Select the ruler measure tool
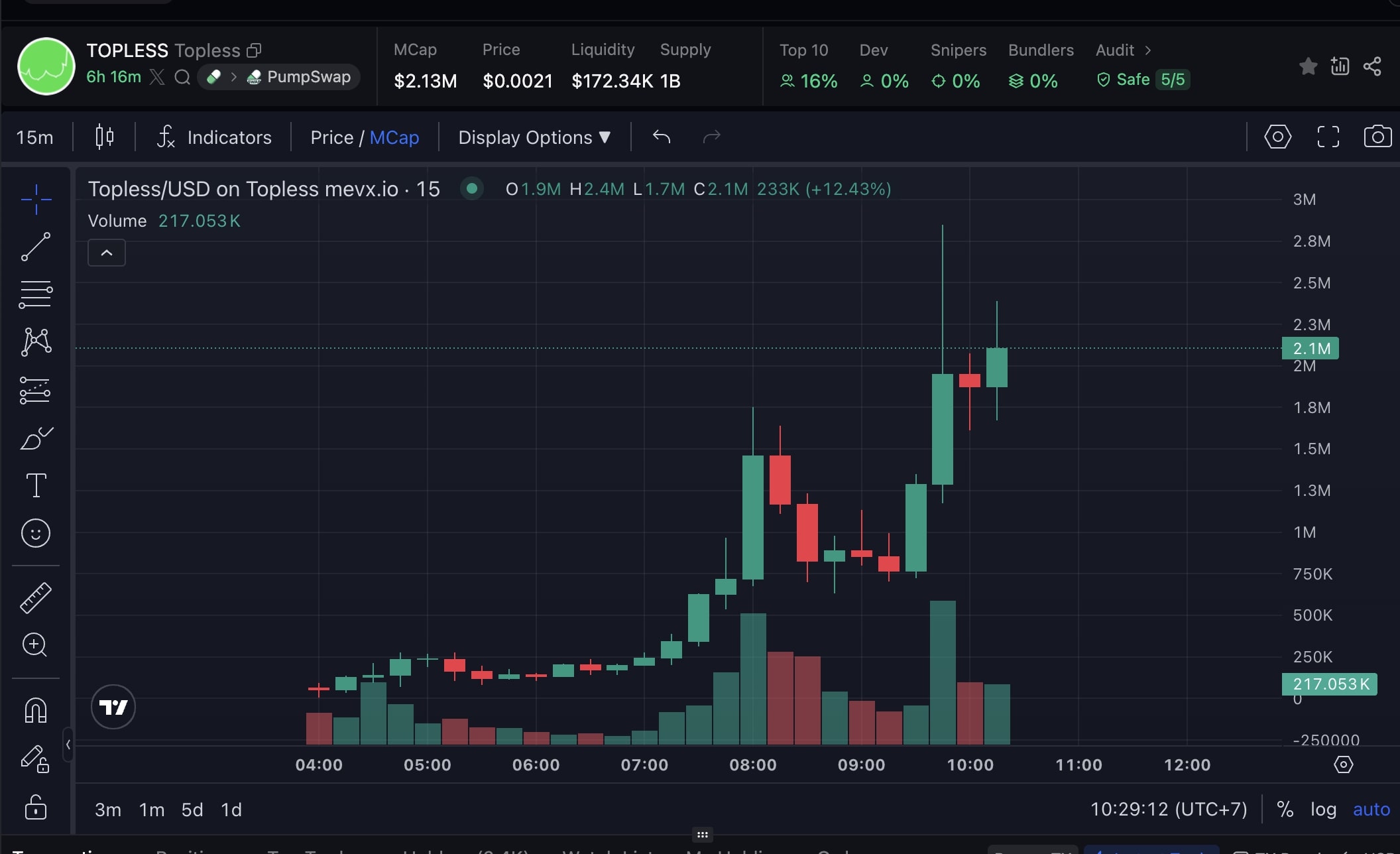This screenshot has height=854, width=1400. [36, 597]
